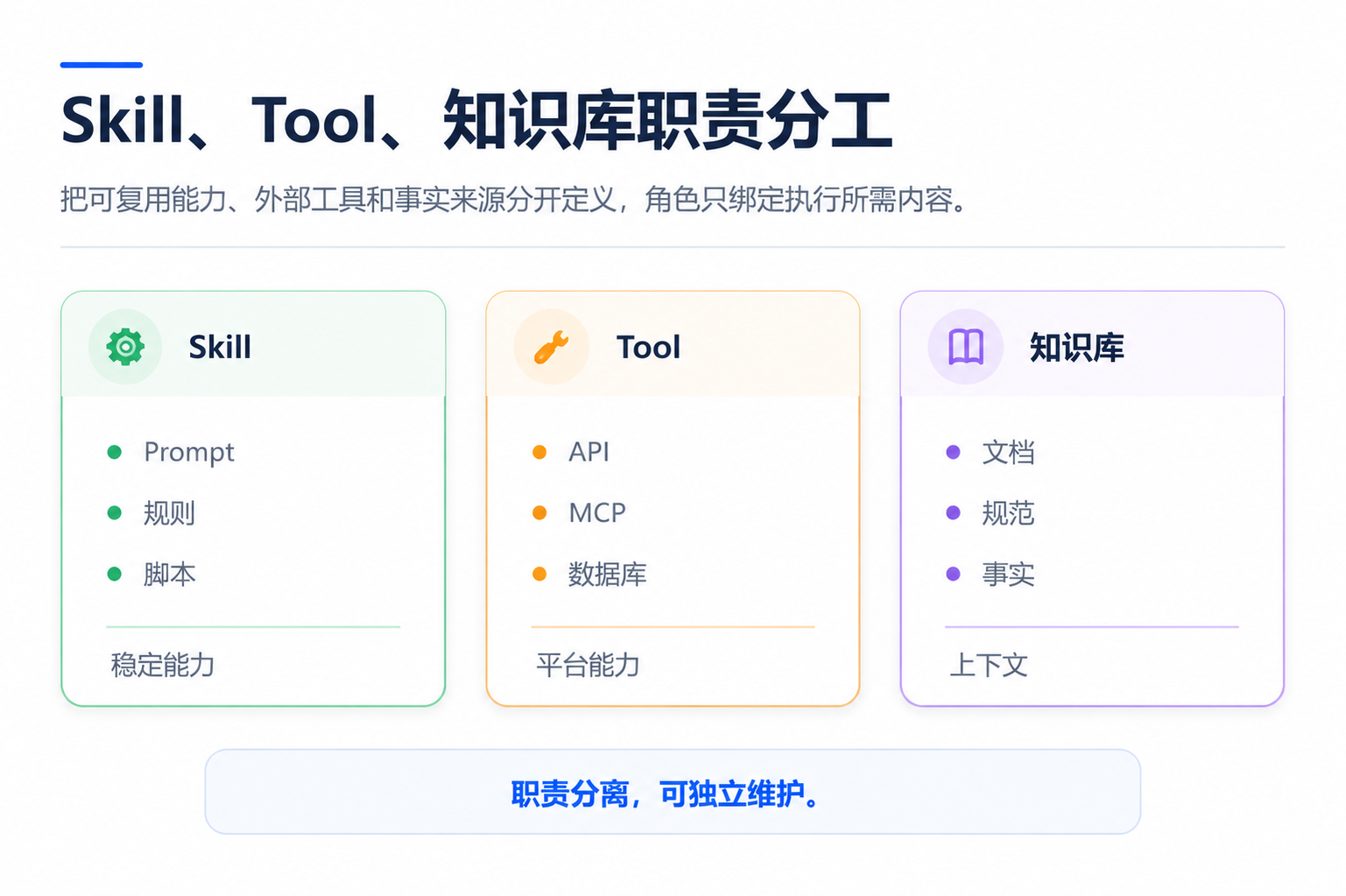Image resolution: width=1346 pixels, height=896 pixels.
Task: Select the Tool card heading
Action: [648, 347]
